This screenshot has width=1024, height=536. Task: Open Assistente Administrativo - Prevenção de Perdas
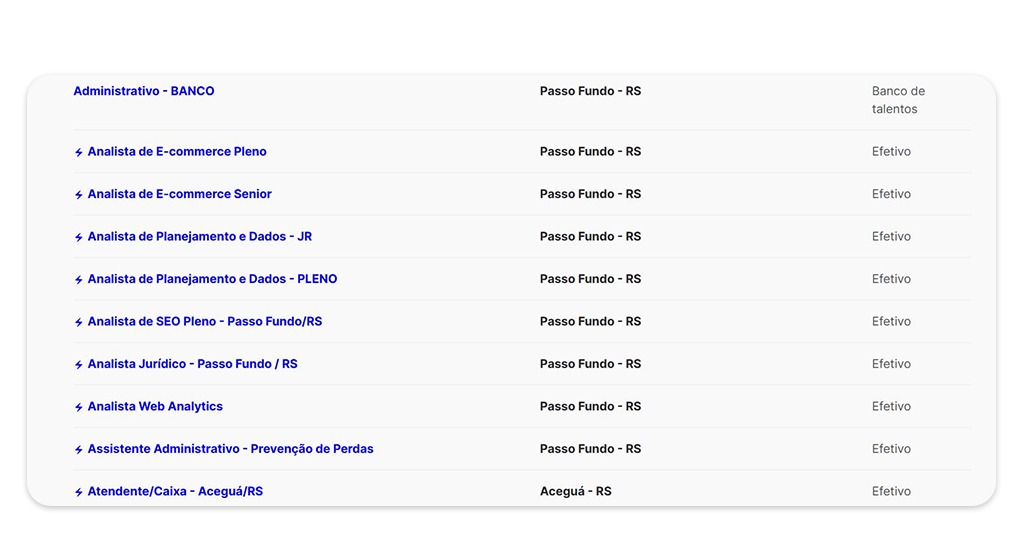point(230,449)
